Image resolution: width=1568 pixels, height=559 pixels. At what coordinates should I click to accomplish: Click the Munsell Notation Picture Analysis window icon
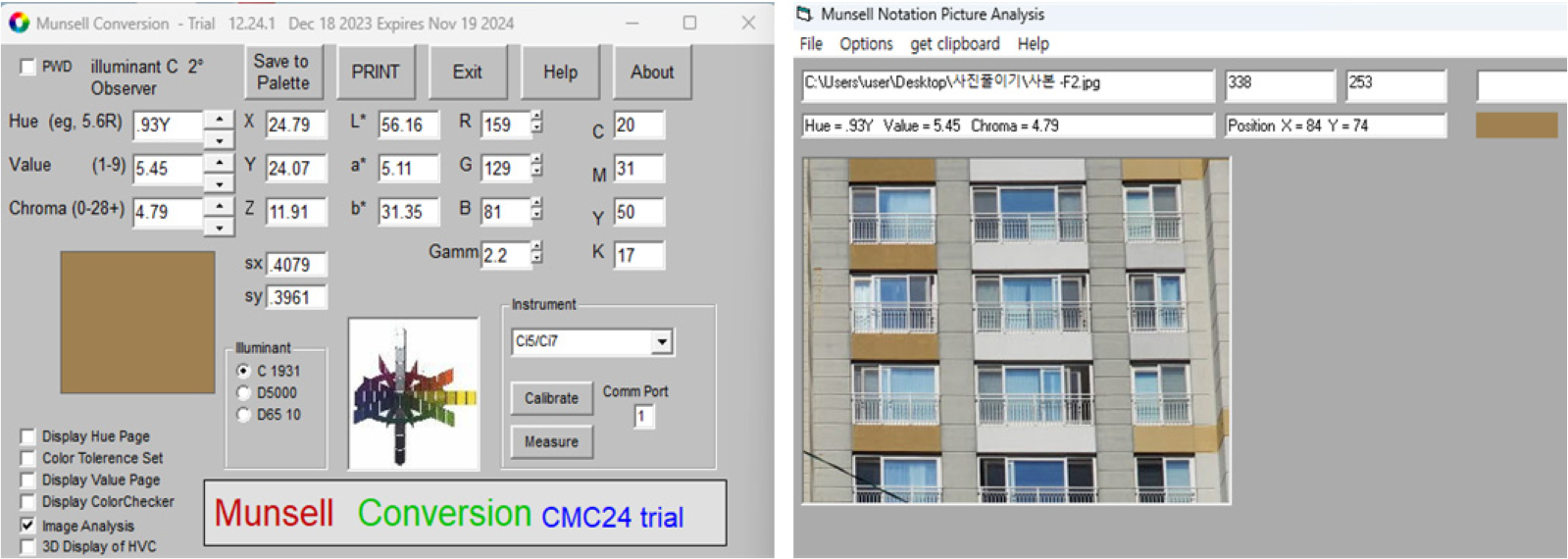point(805,14)
